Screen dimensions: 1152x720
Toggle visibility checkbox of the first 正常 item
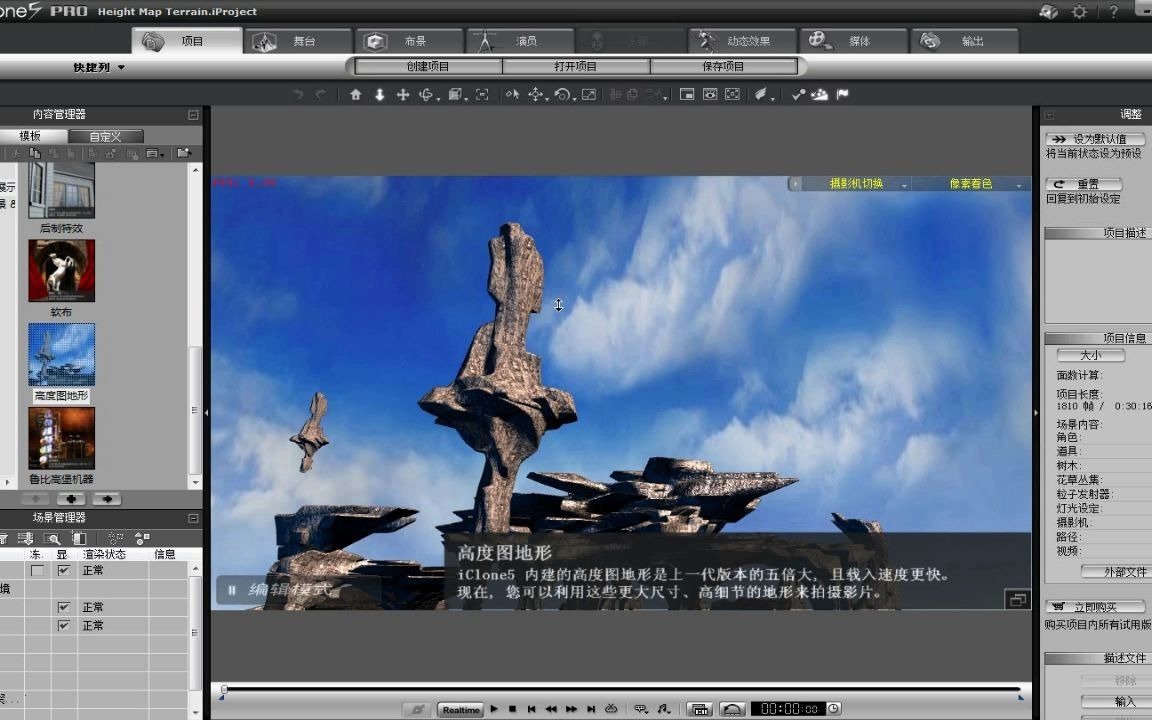(64, 570)
